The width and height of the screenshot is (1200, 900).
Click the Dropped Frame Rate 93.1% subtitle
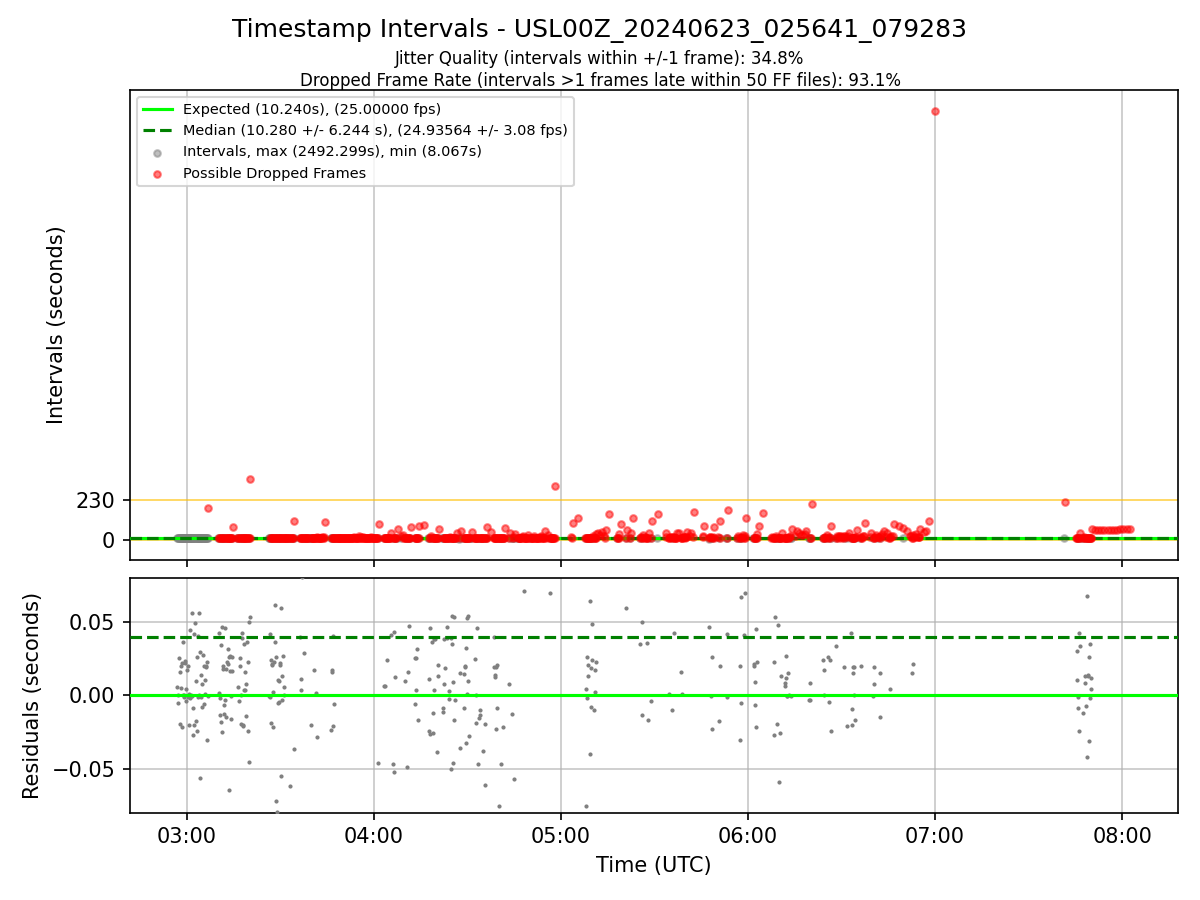tap(600, 80)
